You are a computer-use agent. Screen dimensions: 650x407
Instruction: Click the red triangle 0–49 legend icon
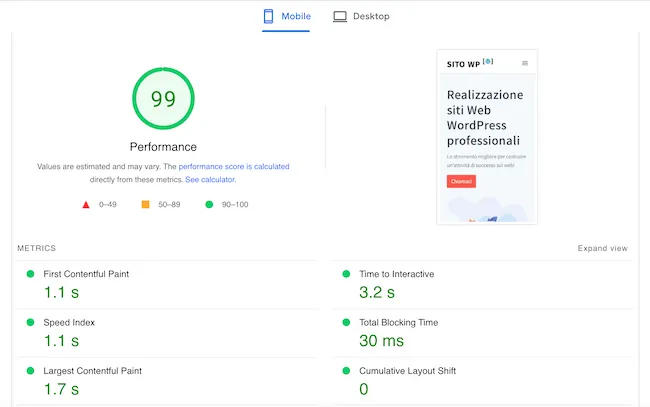pos(86,204)
